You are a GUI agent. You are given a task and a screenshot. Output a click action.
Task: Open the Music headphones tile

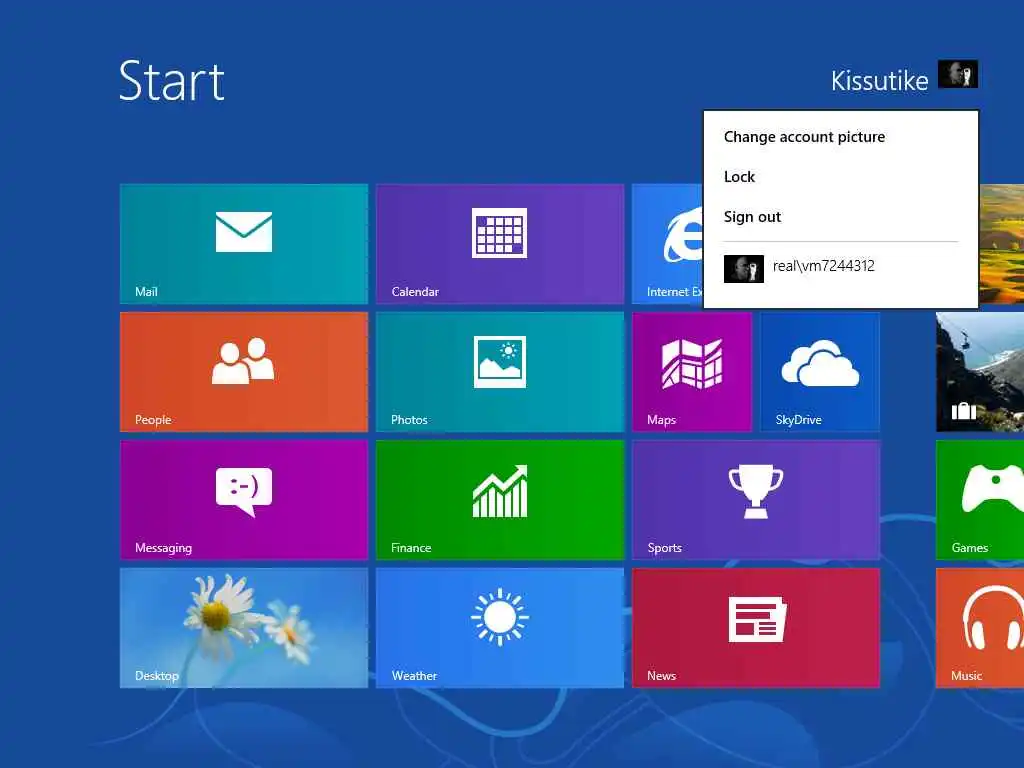click(980, 628)
